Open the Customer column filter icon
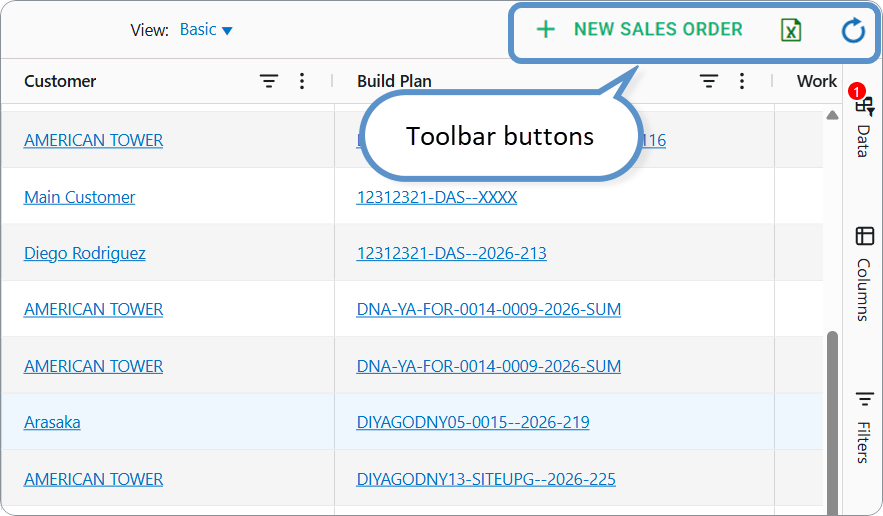The width and height of the screenshot is (883, 516). click(269, 81)
